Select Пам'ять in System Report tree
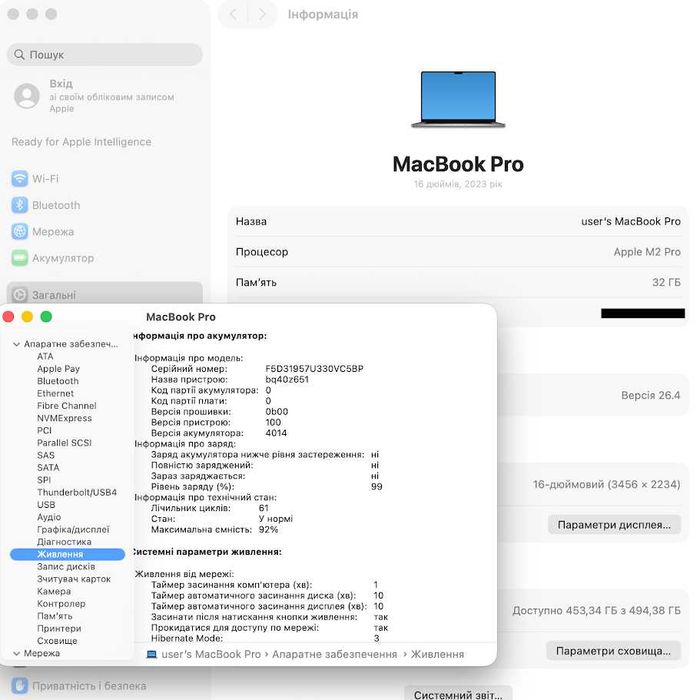The height and width of the screenshot is (700, 700). pyautogui.click(x=54, y=616)
